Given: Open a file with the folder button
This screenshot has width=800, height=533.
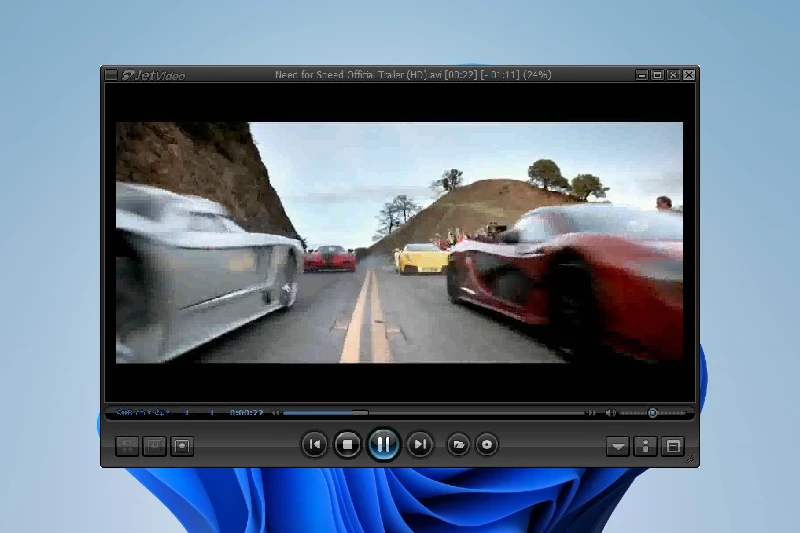Looking at the screenshot, I should pos(458,445).
